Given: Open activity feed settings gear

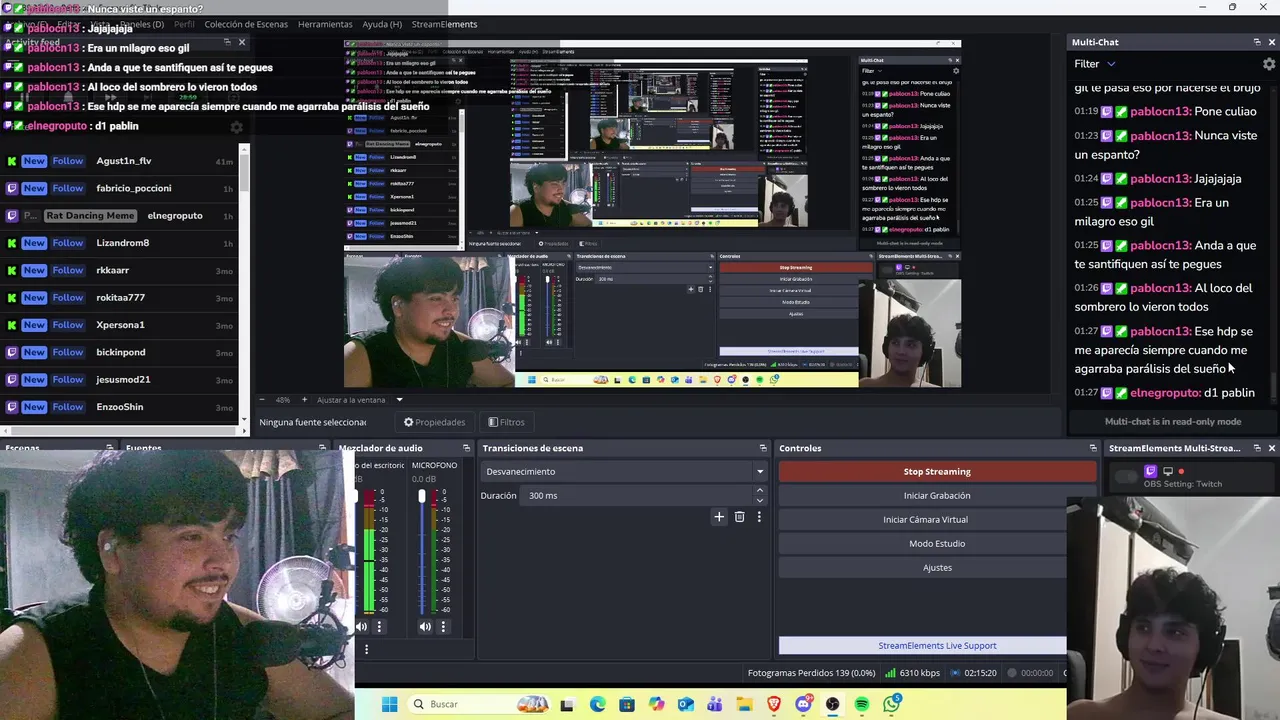Looking at the screenshot, I should coord(236,127).
